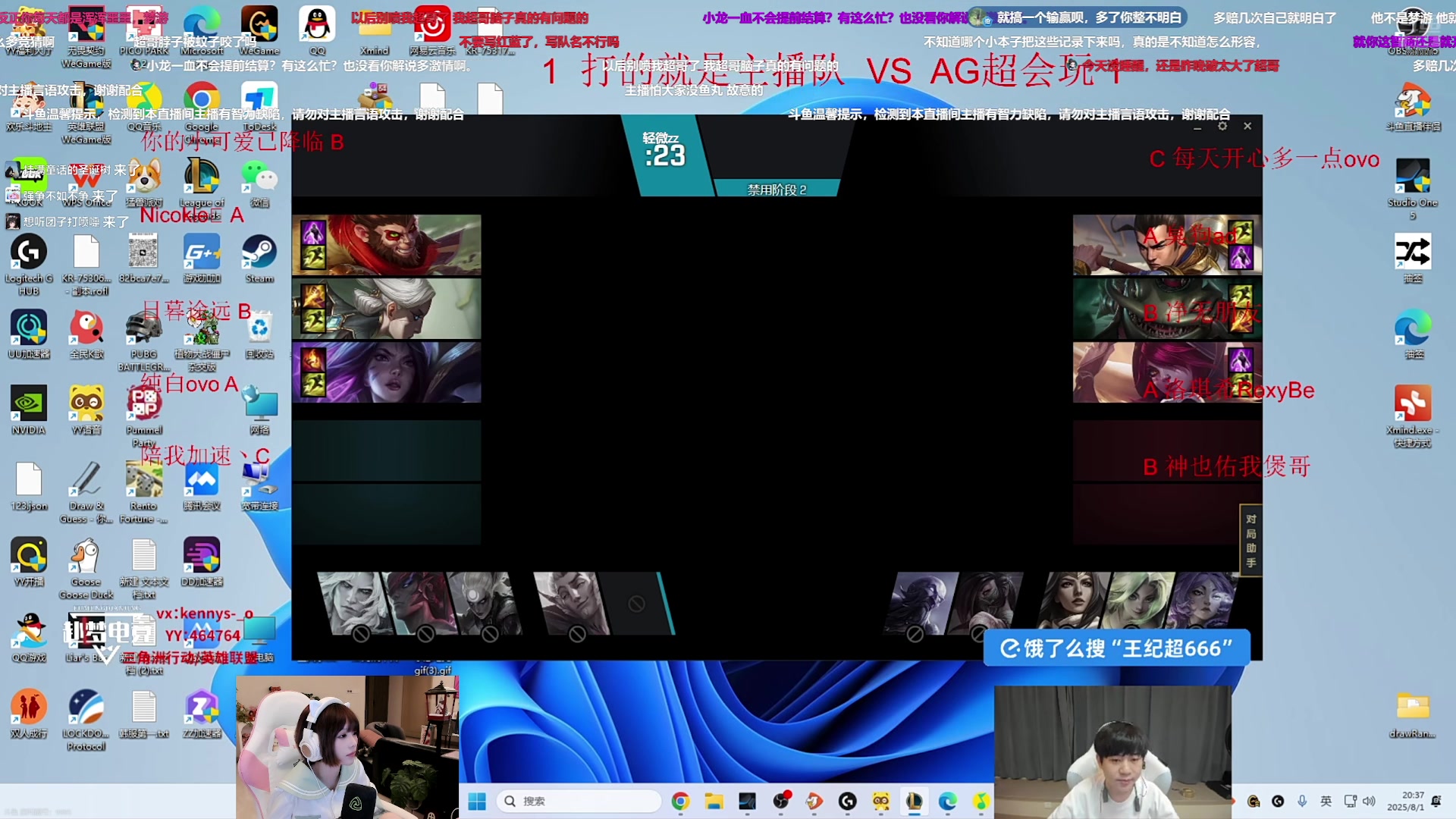Screen dimensions: 1456x819
Task: Open 腾讯会议 desktop shortcut
Action: (202, 487)
